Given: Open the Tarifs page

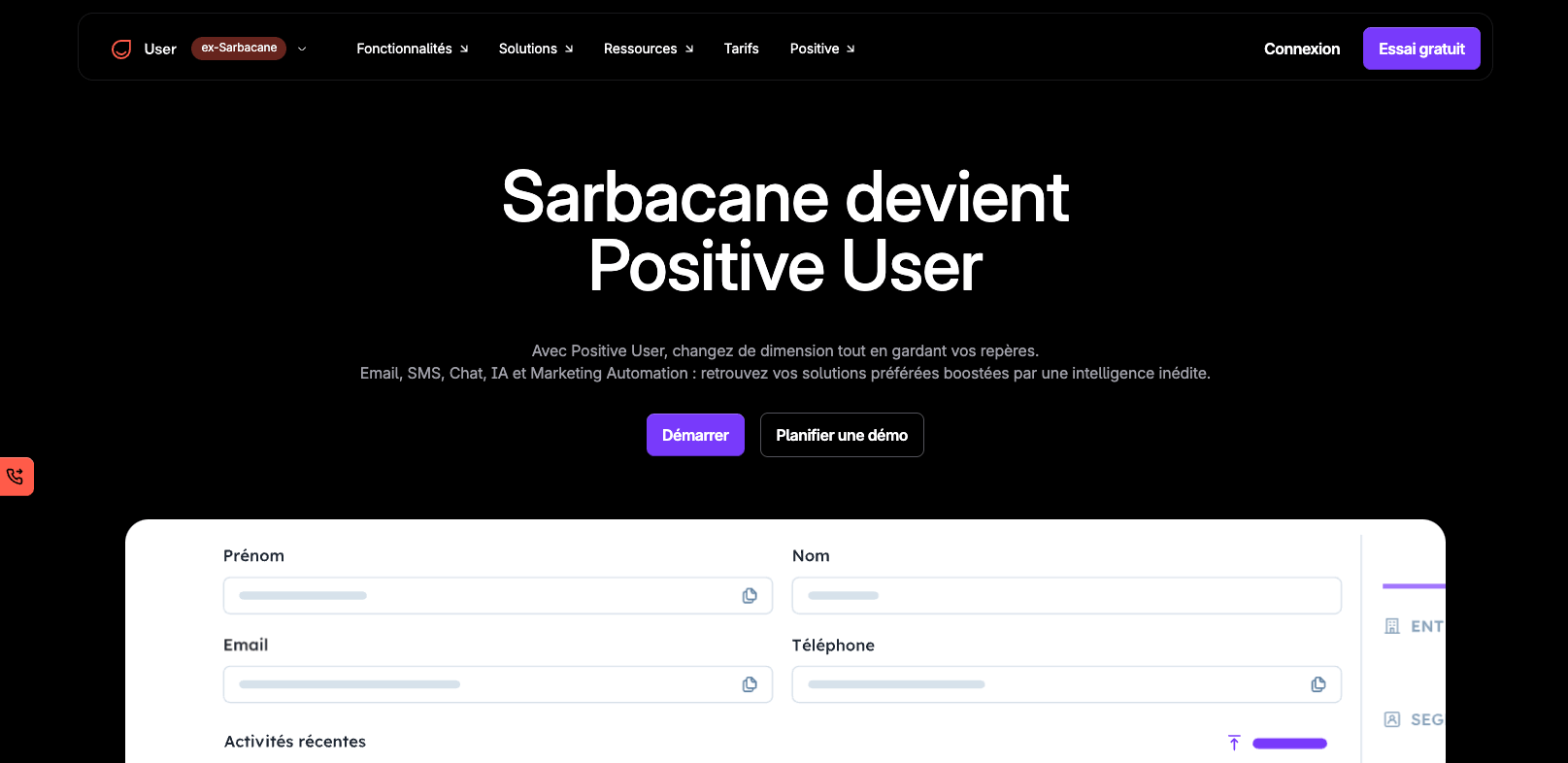Looking at the screenshot, I should pyautogui.click(x=741, y=49).
